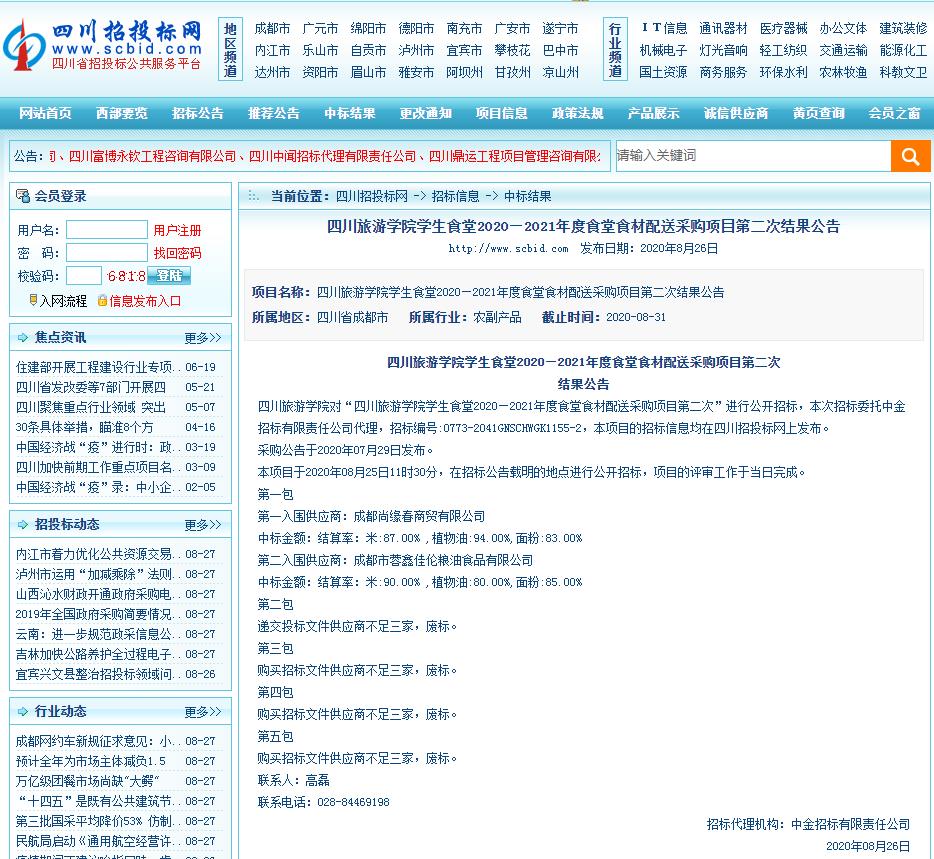Click the arrow icon beside 招投标动态
This screenshot has height=859, width=934.
pyautogui.click(x=23, y=525)
